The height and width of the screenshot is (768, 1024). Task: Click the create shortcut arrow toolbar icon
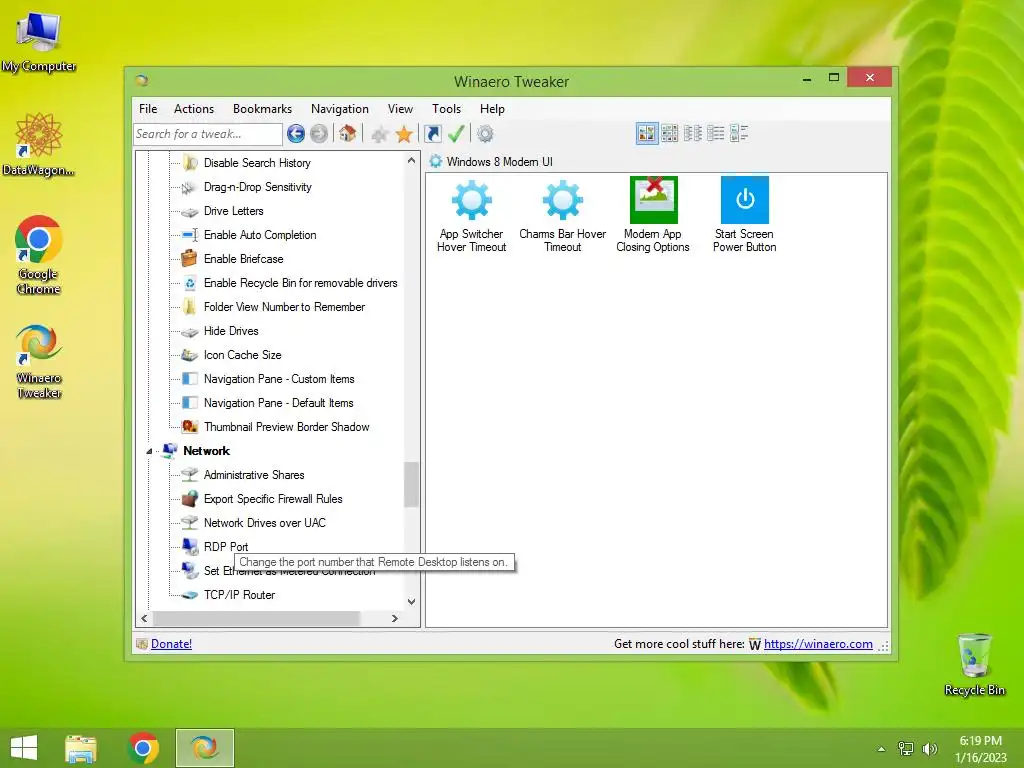[433, 134]
